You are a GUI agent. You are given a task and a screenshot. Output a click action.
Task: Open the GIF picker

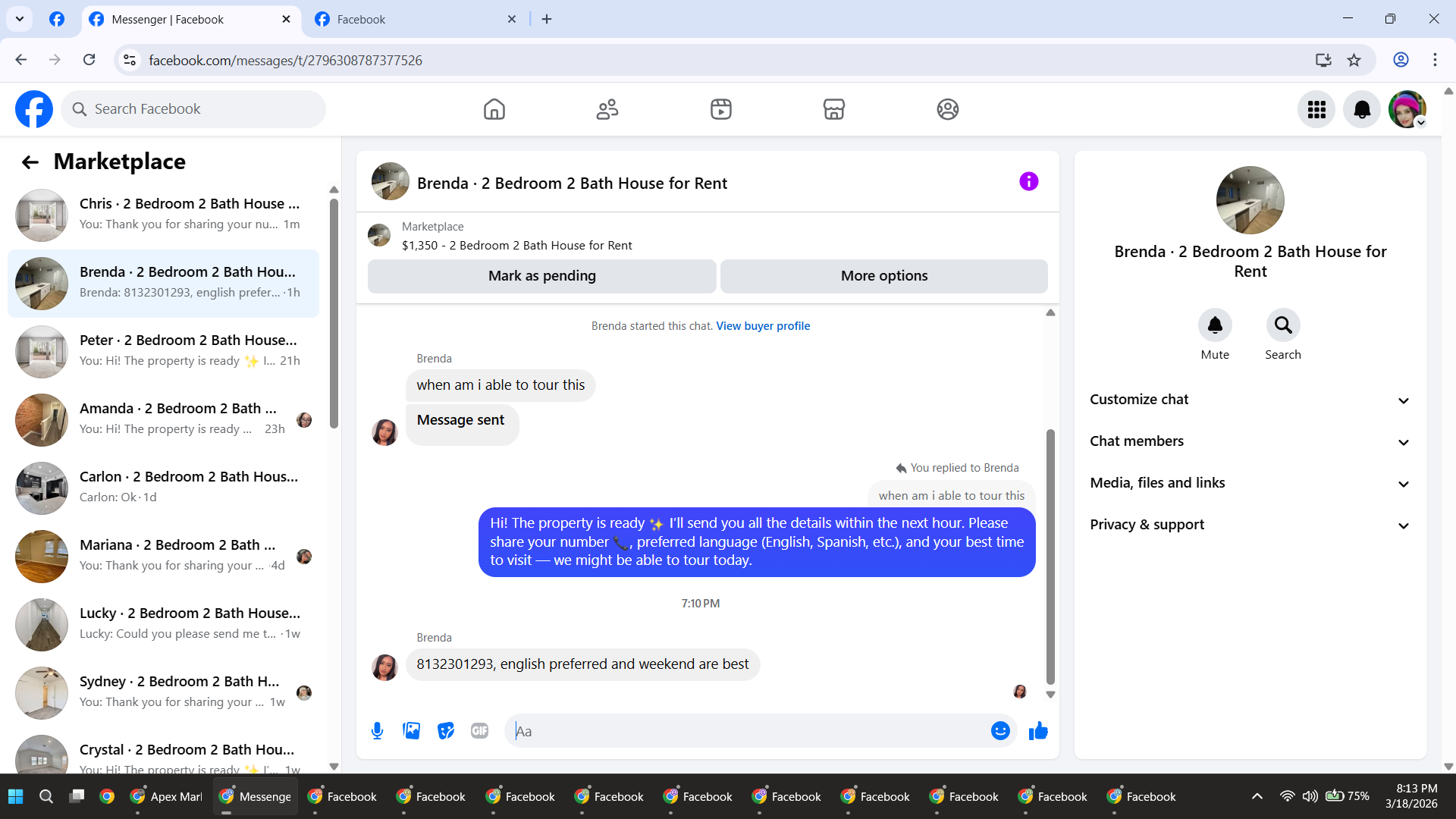click(479, 731)
